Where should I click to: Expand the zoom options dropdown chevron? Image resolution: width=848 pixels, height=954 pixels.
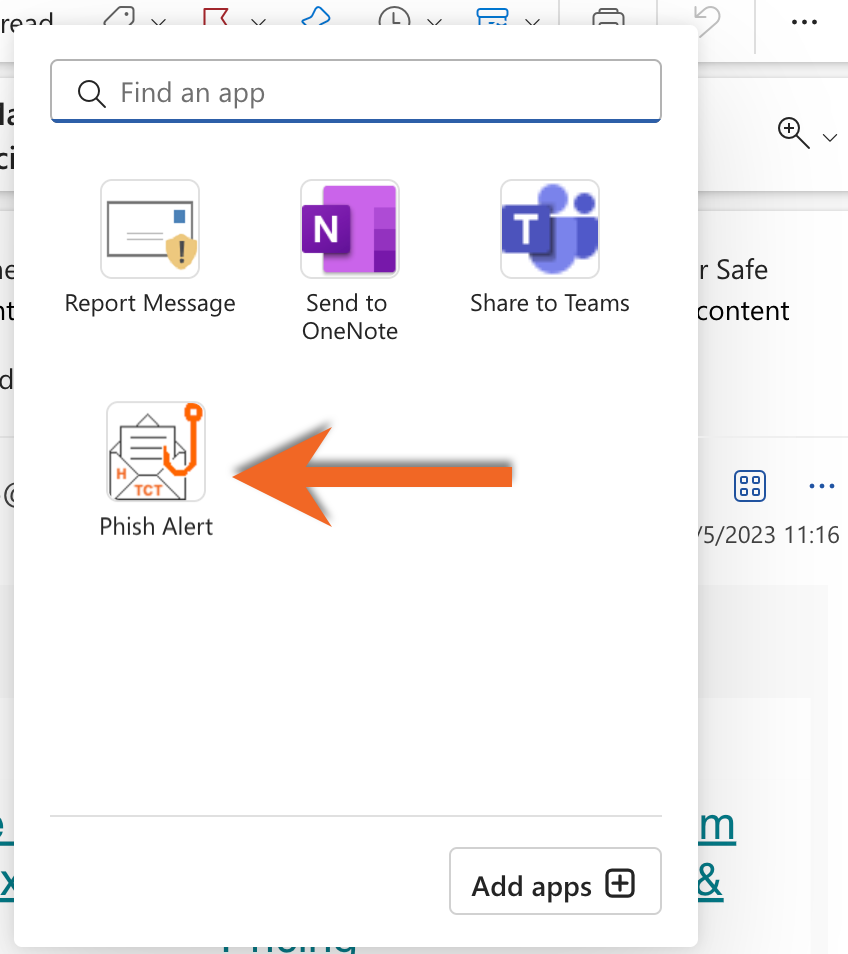pyautogui.click(x=829, y=137)
